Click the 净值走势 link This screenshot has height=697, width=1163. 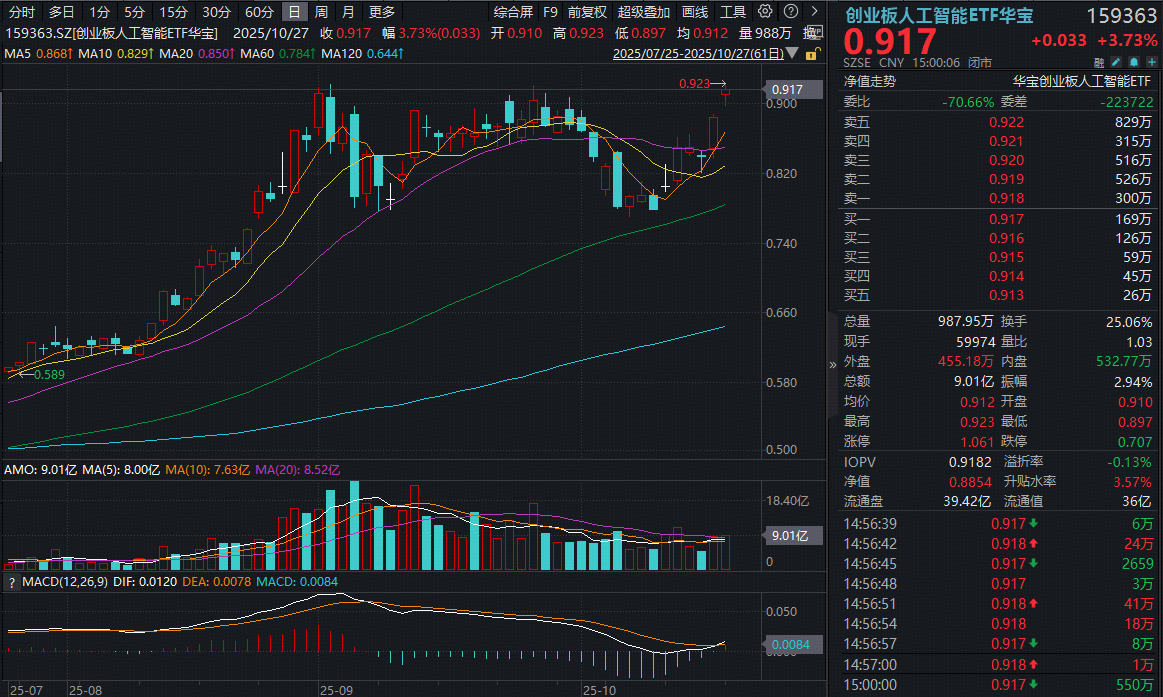point(869,82)
